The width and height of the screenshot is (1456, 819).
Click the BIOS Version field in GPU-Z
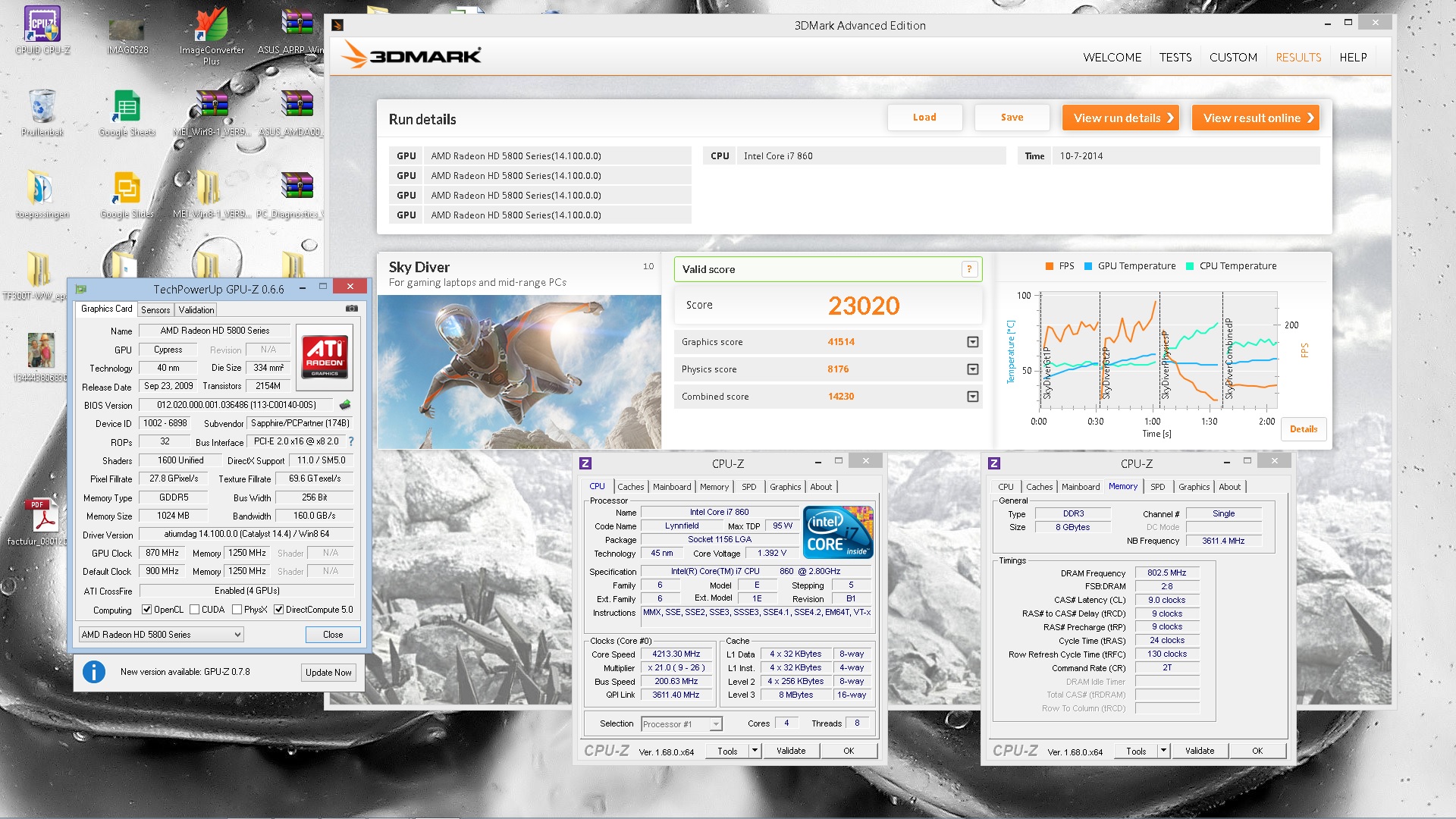(237, 405)
